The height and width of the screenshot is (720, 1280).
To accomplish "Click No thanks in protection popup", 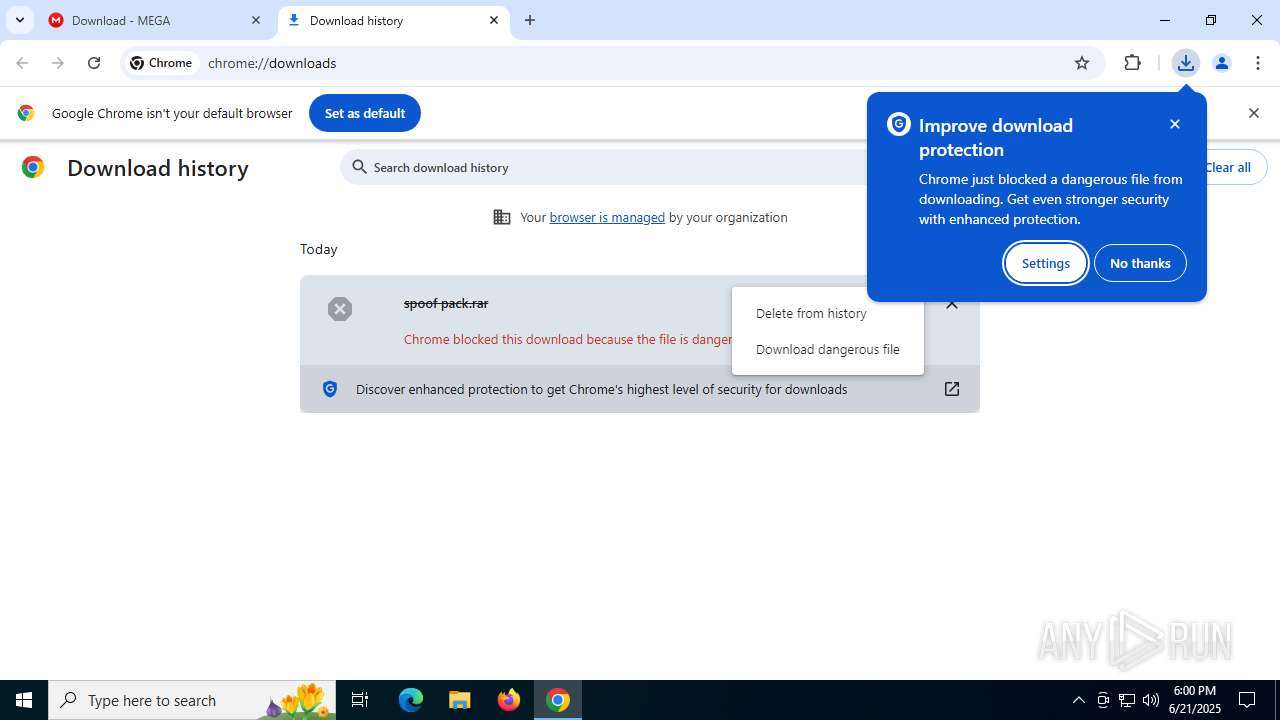I will click(1140, 263).
